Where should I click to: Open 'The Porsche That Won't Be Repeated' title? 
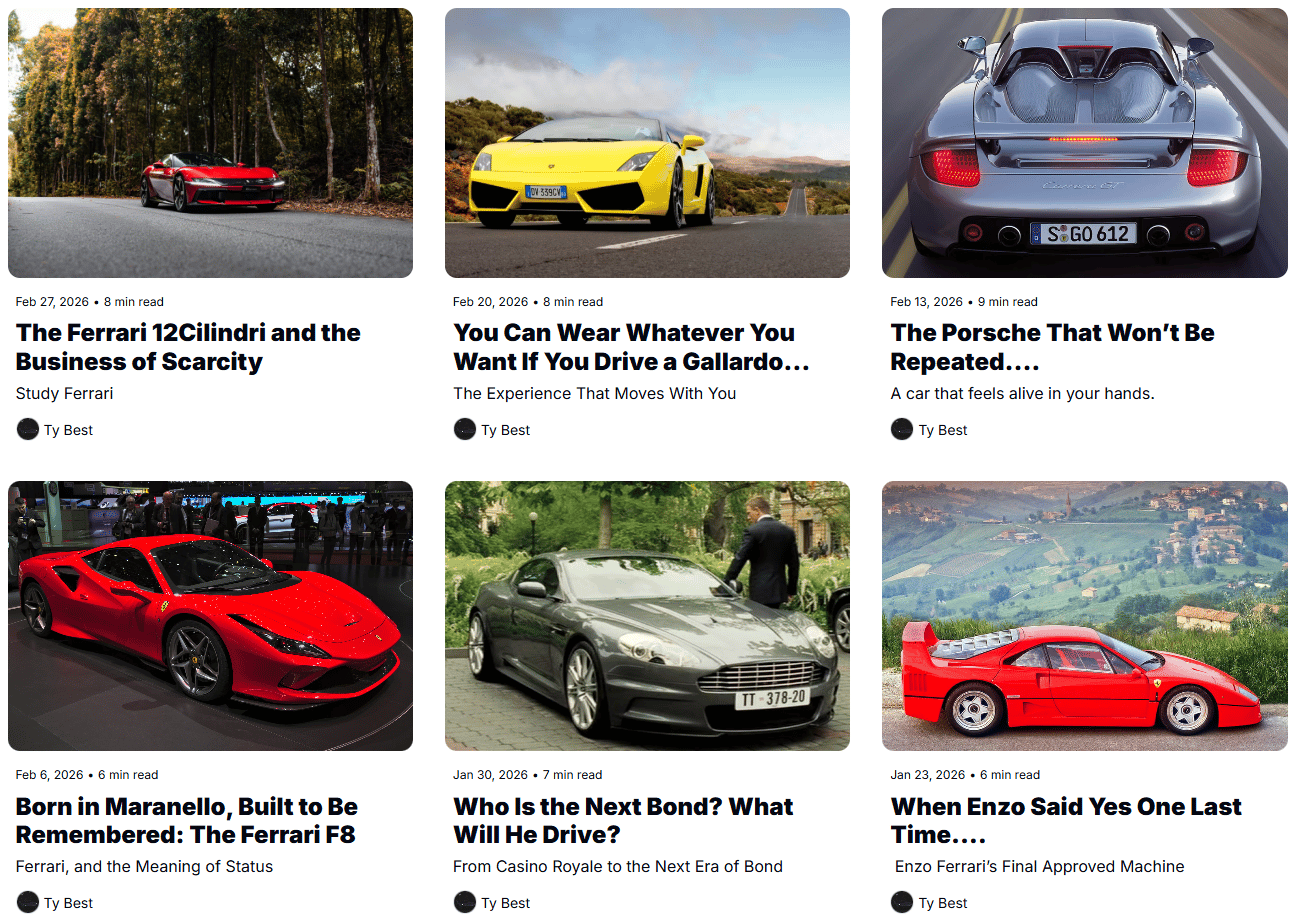tap(1052, 347)
